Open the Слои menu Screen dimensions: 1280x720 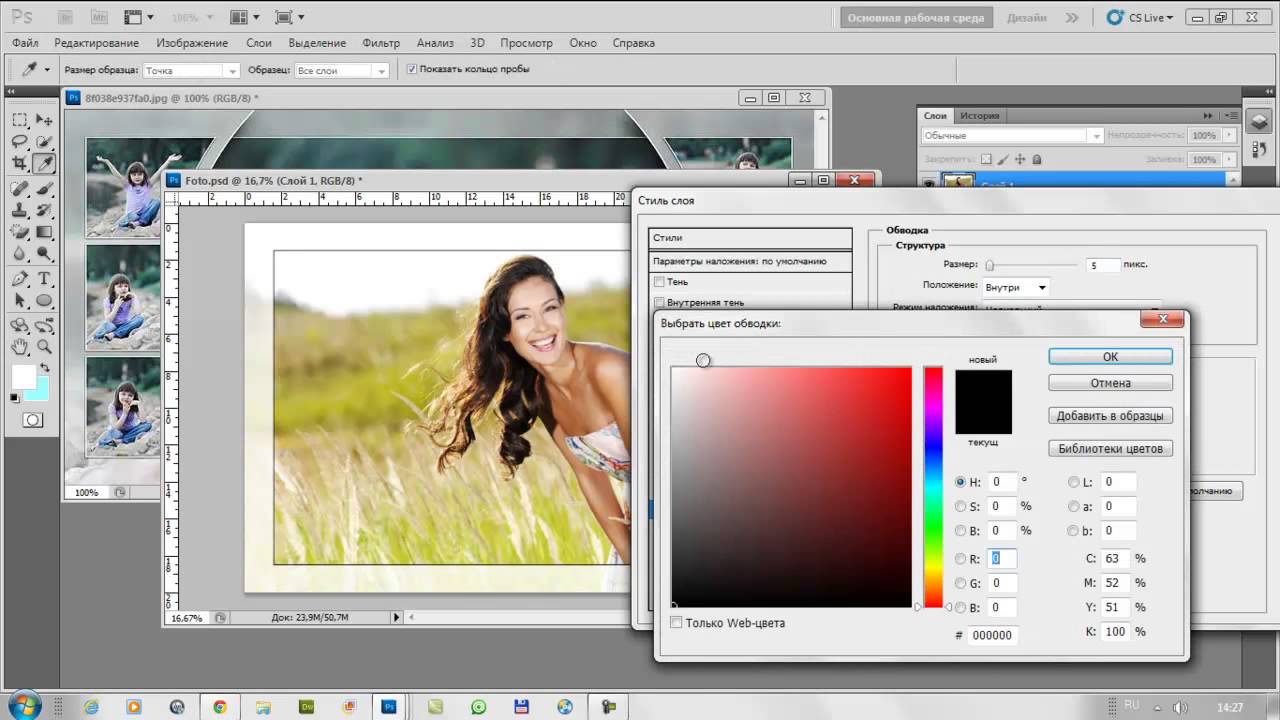click(259, 43)
